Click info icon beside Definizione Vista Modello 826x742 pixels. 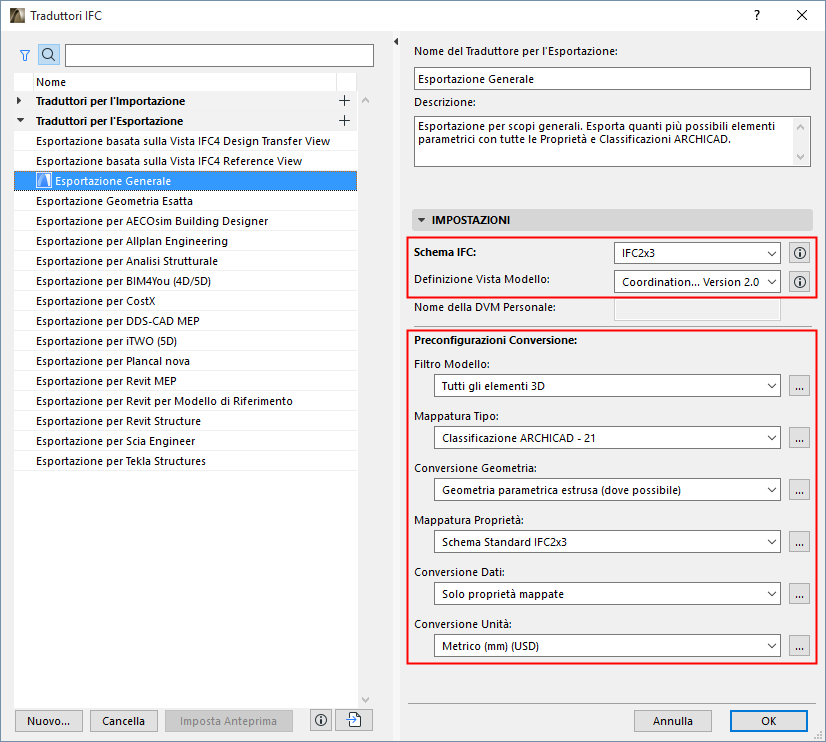point(799,282)
